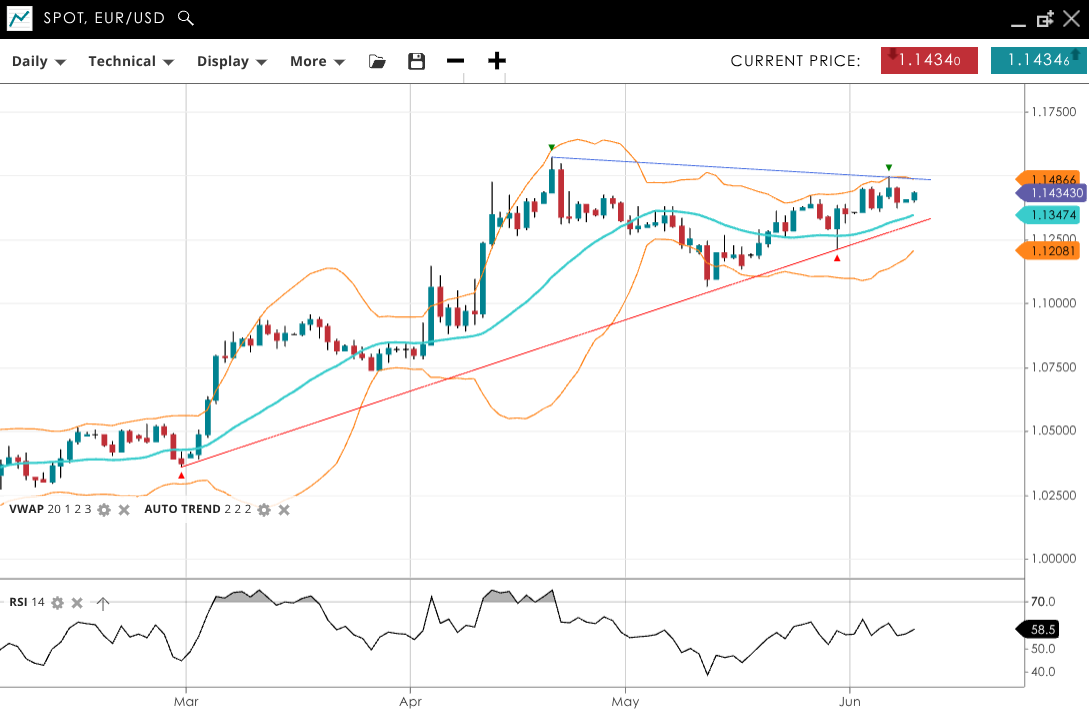Move RSI panel up with arrow icon

(102, 603)
